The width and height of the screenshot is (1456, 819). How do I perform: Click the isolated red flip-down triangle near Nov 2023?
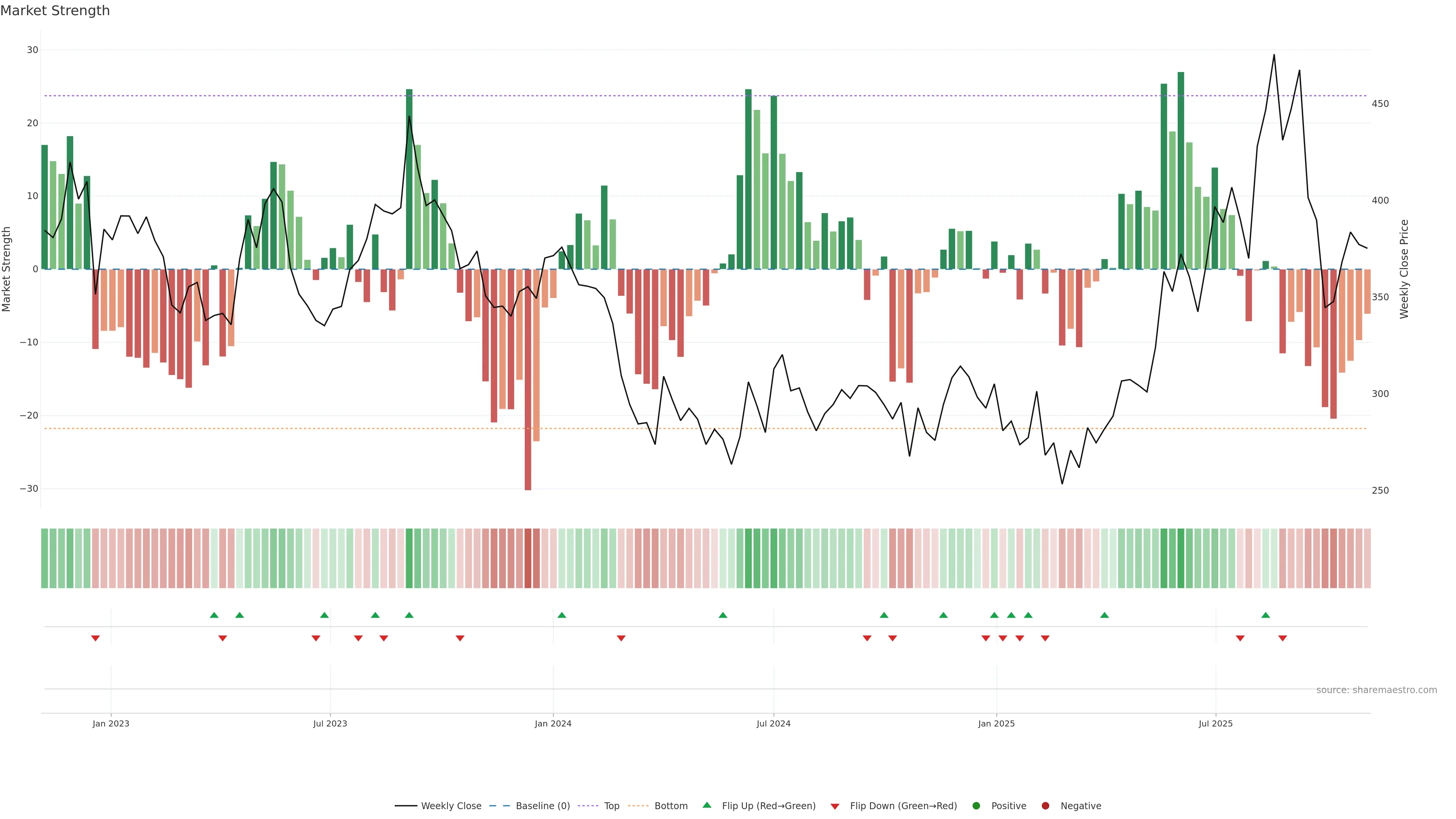pyautogui.click(x=460, y=638)
